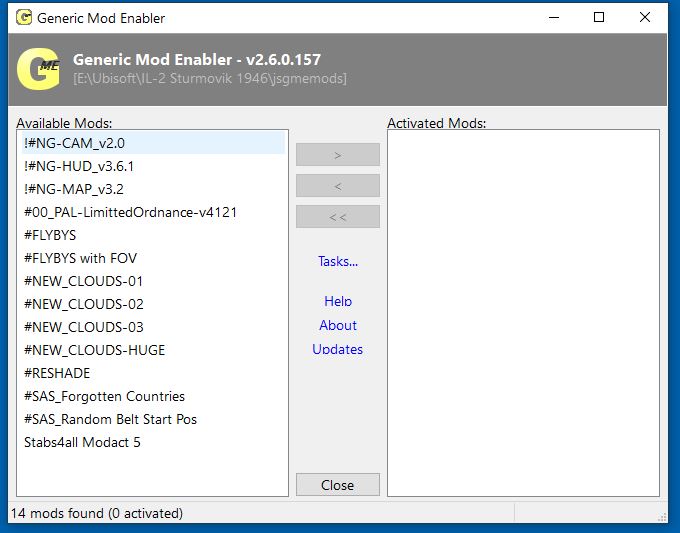
Task: Open the Help link
Action: (338, 301)
